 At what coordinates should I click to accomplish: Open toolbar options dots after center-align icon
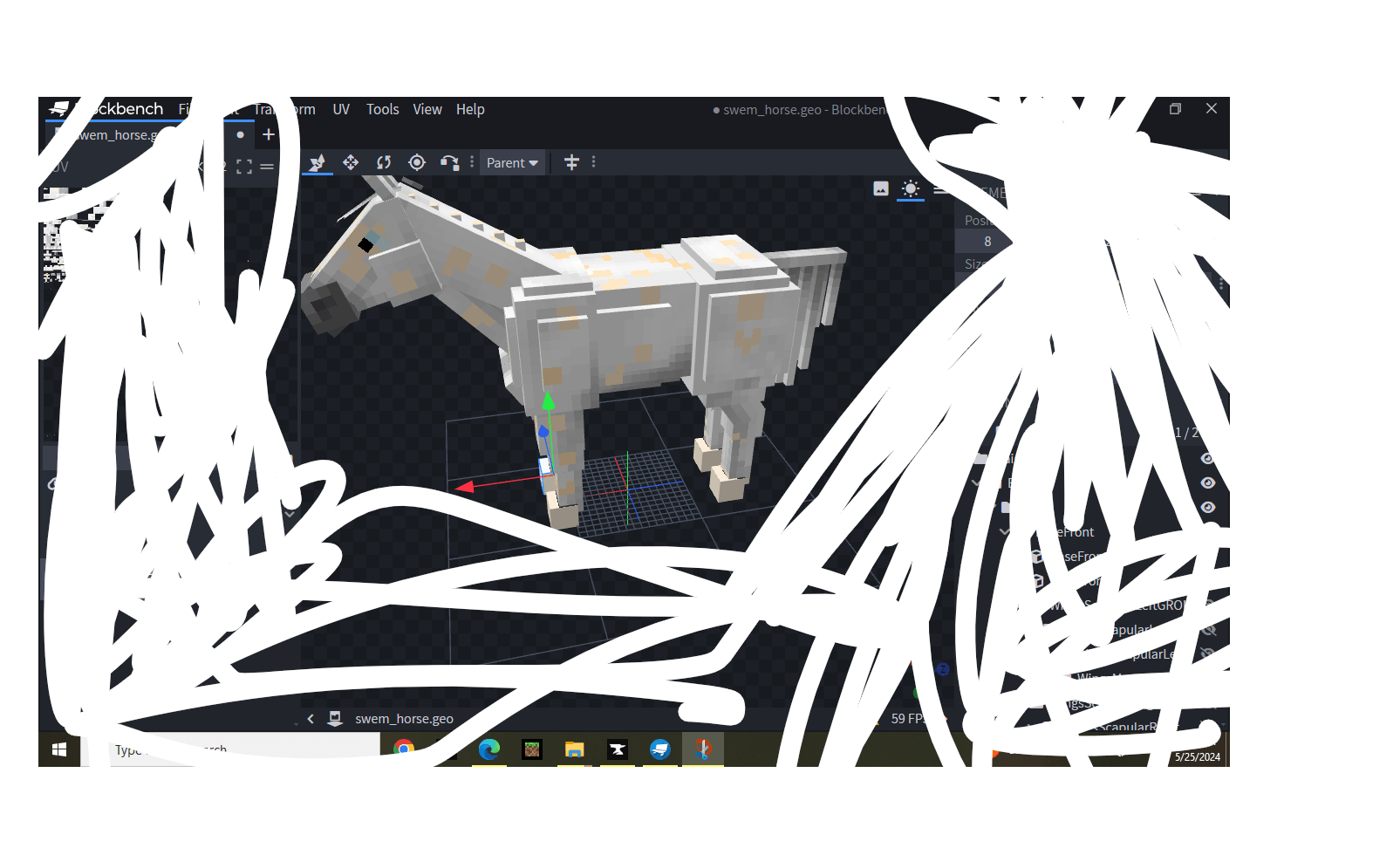(594, 162)
